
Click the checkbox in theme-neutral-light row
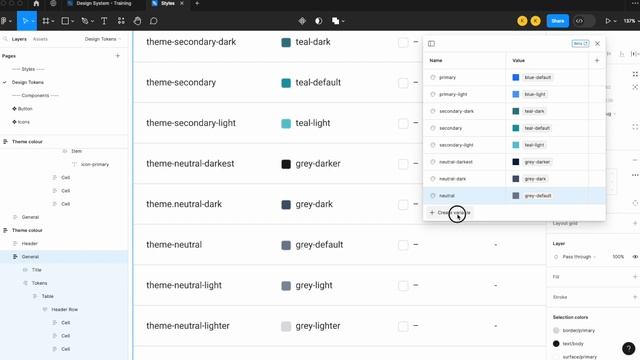403,285
